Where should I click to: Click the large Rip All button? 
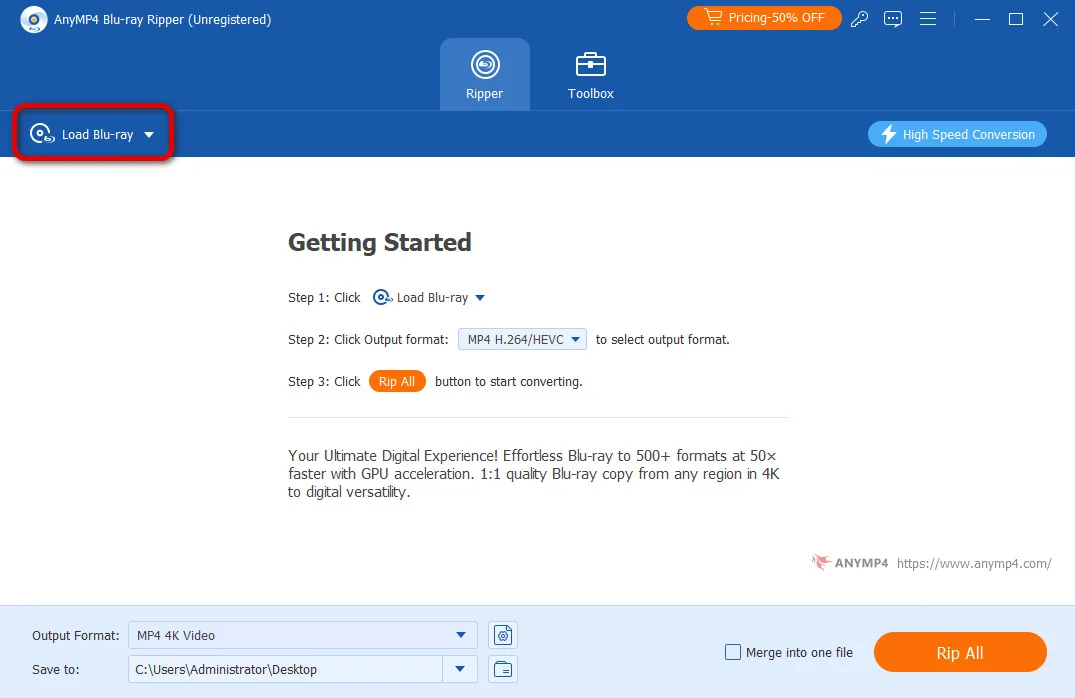[x=959, y=653]
